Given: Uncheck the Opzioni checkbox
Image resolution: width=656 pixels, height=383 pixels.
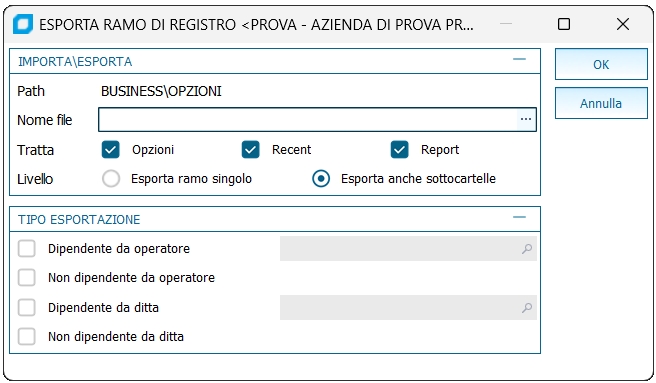Looking at the screenshot, I should click(x=110, y=149).
